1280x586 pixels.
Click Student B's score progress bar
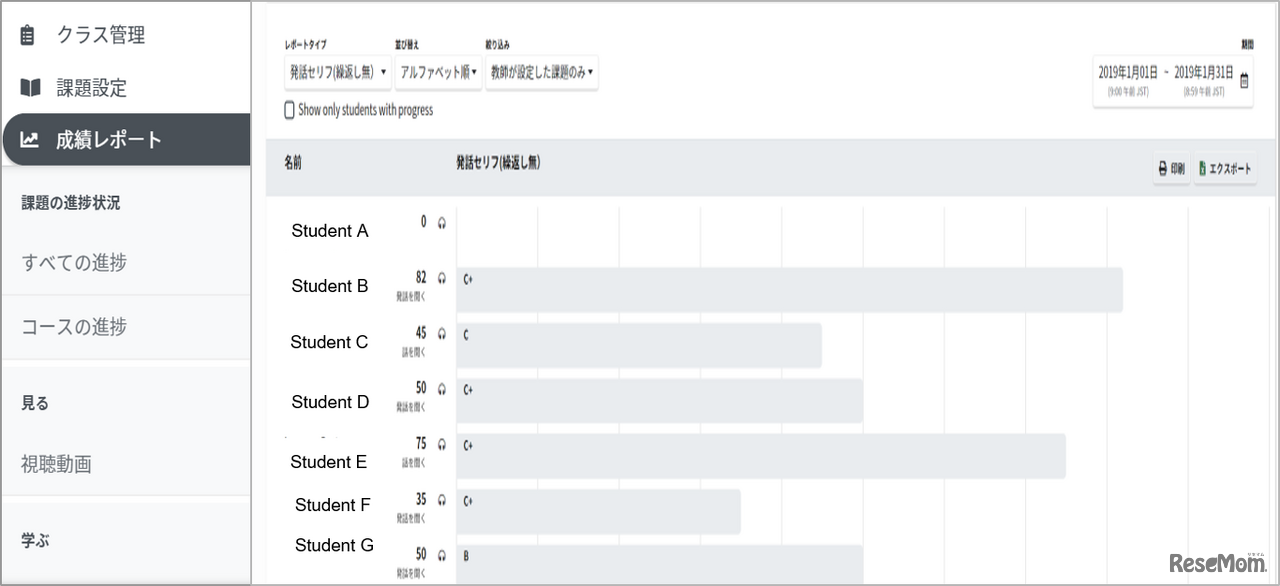789,289
